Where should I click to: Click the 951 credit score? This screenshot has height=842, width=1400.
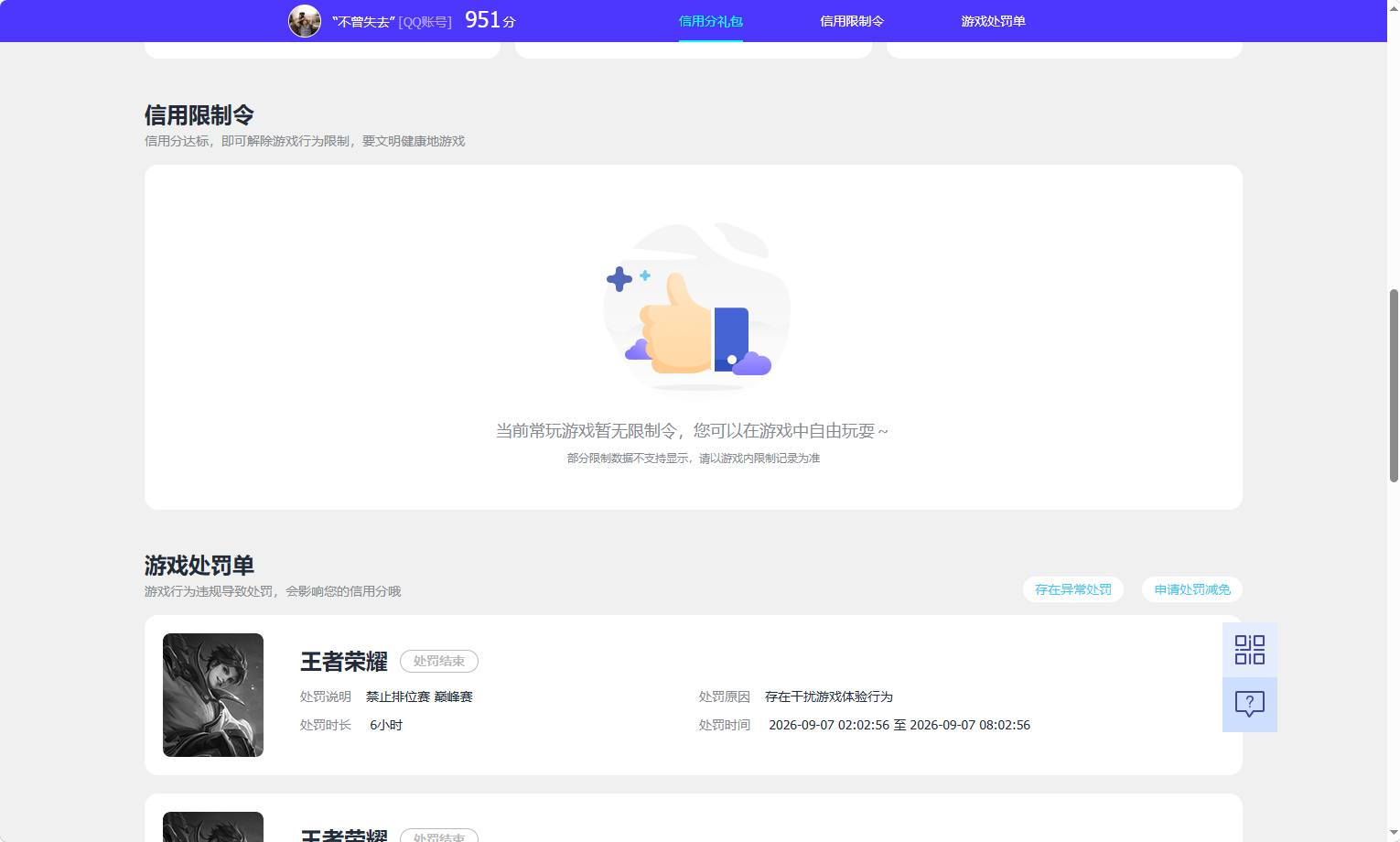(490, 20)
